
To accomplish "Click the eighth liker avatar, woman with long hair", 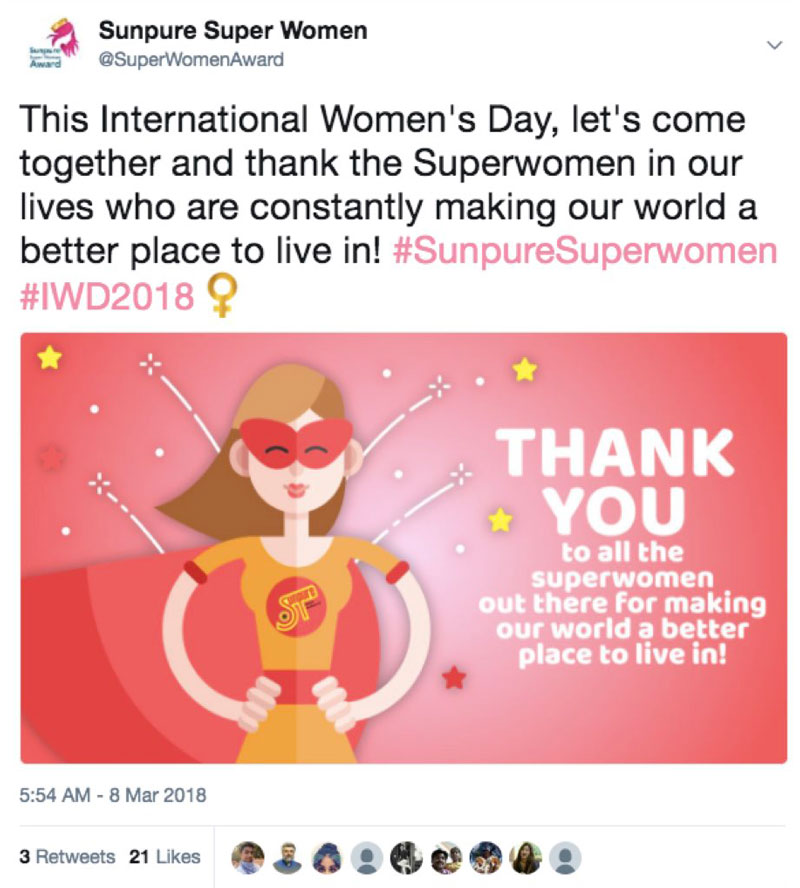I will coord(527,857).
